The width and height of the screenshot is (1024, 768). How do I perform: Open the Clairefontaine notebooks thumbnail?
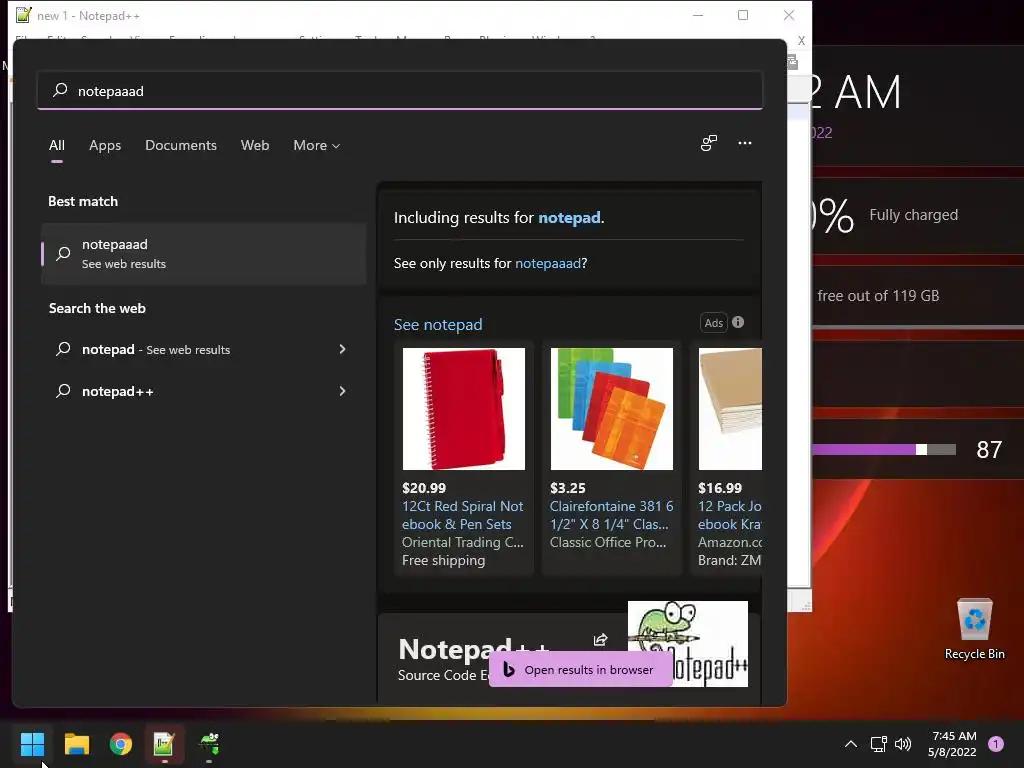[612, 409]
